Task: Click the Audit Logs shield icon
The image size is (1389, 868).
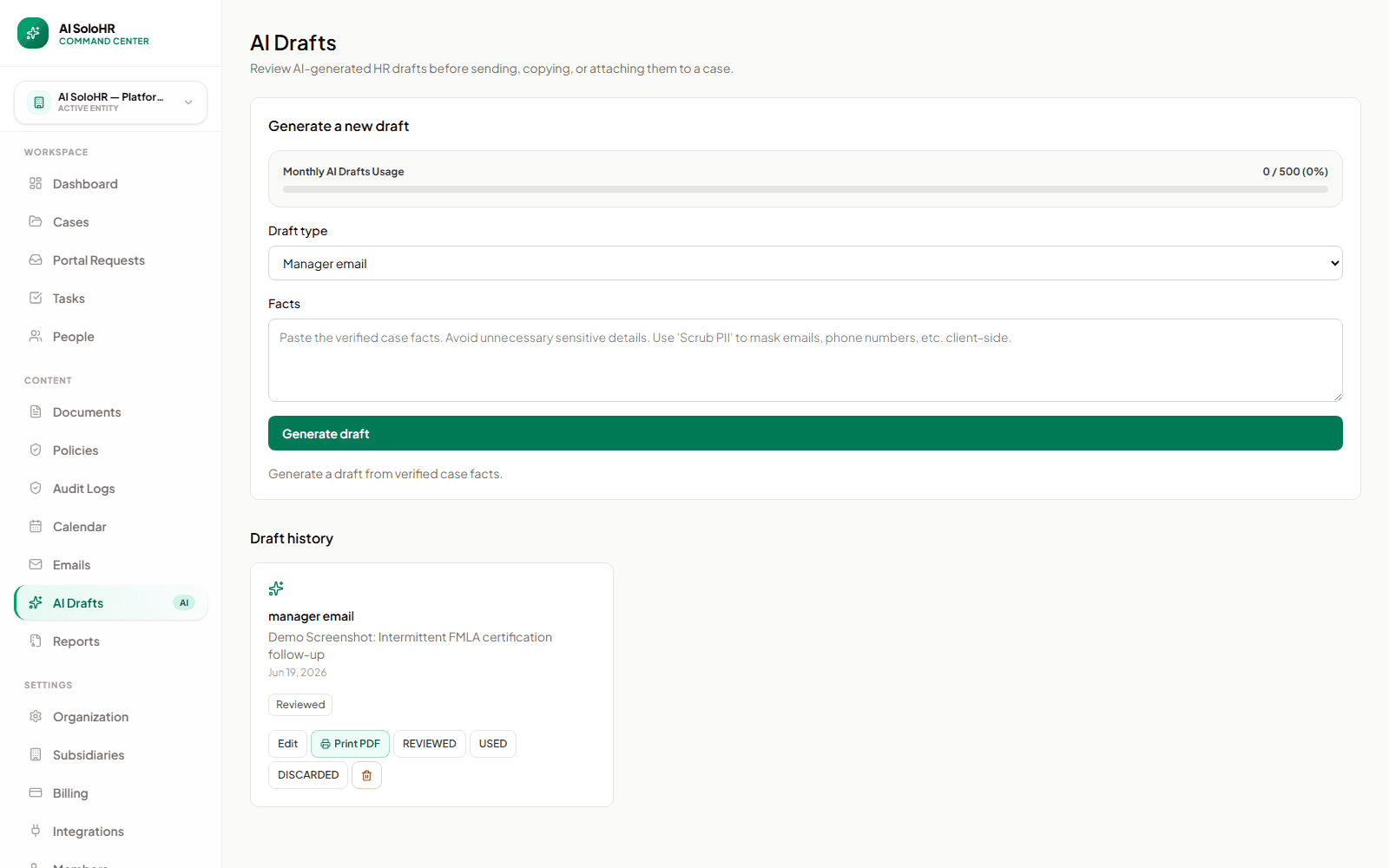Action: point(36,488)
